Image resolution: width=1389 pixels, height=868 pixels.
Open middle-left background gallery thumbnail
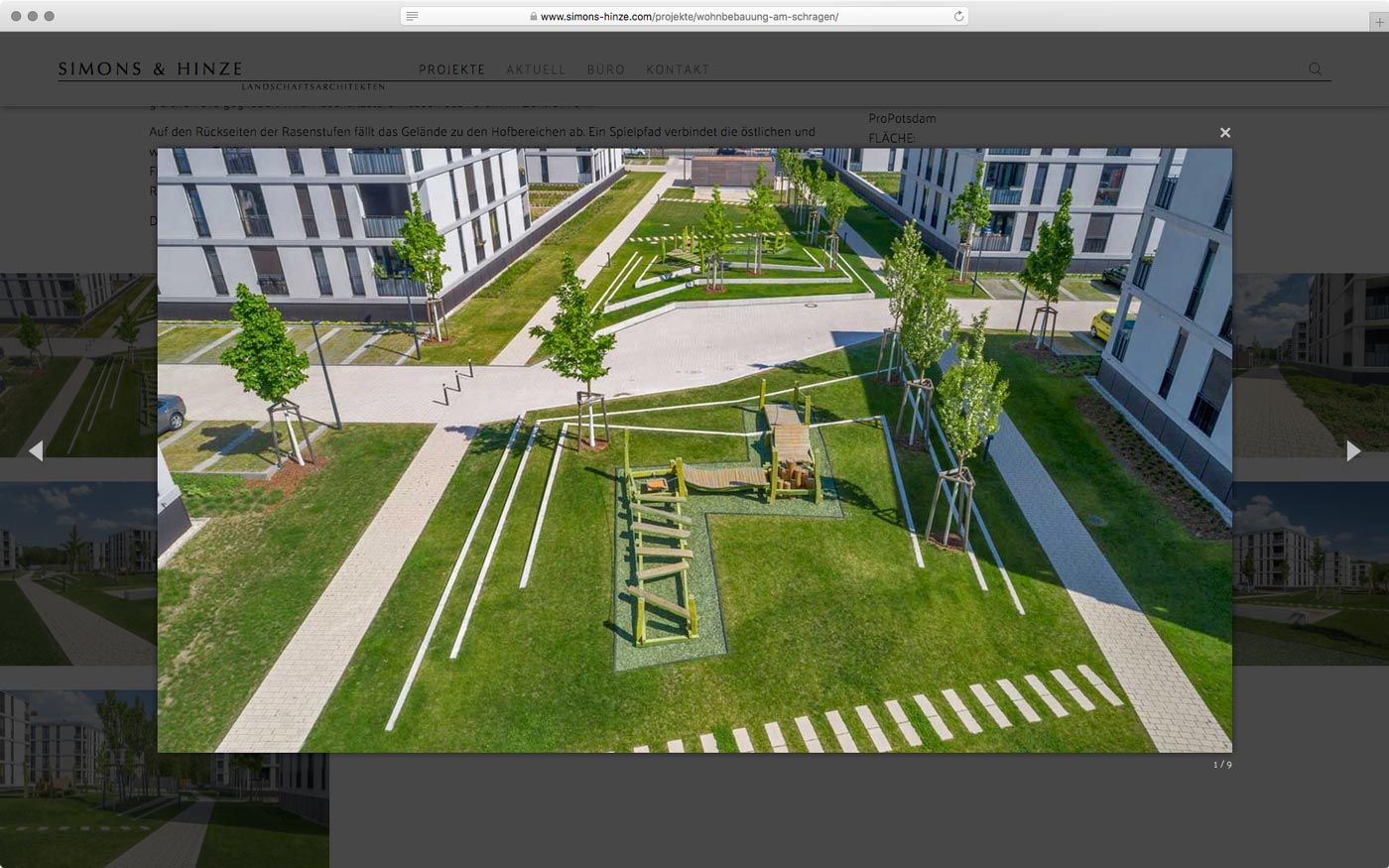tap(78, 573)
